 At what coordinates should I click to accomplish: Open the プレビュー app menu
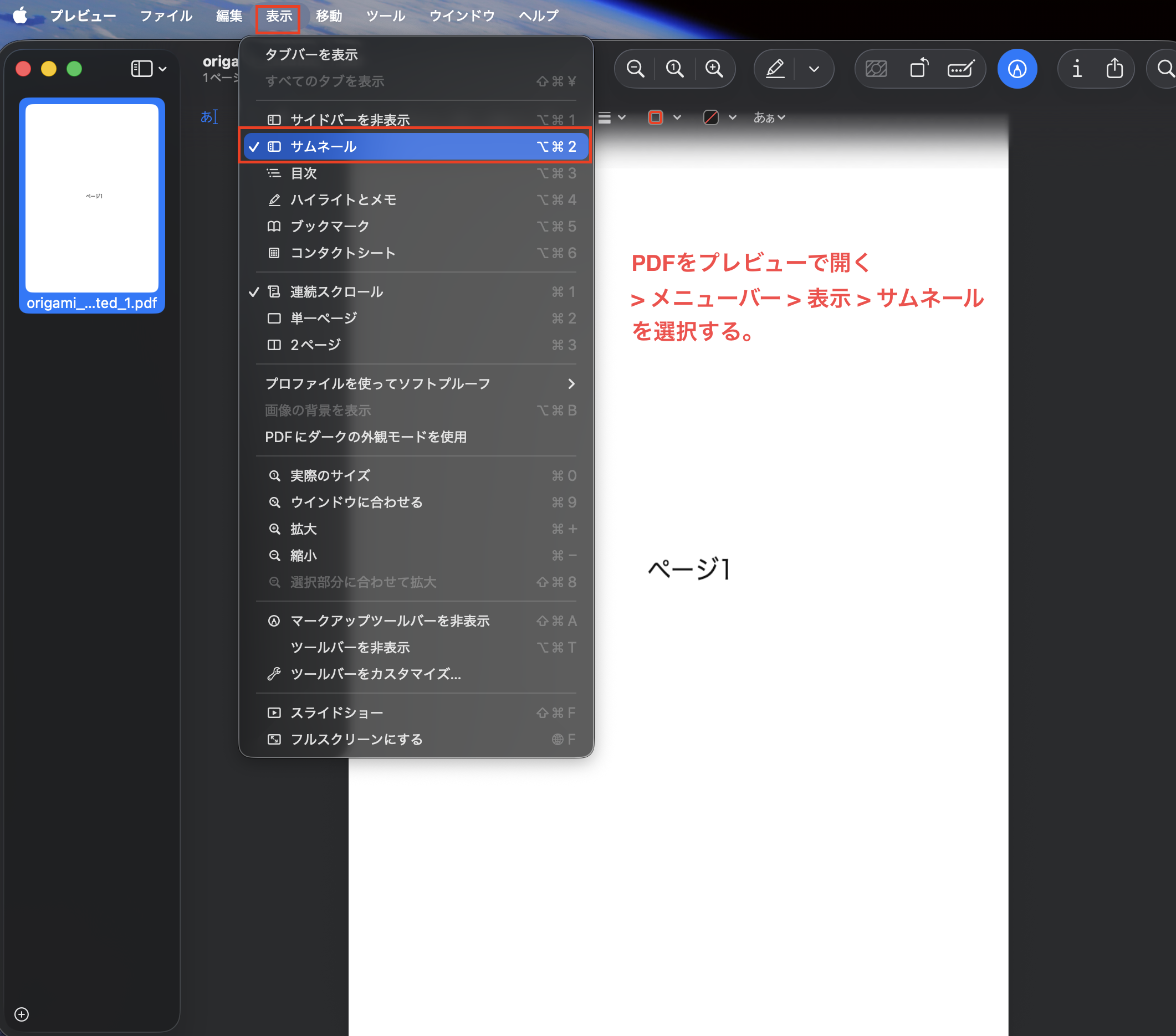click(x=84, y=16)
